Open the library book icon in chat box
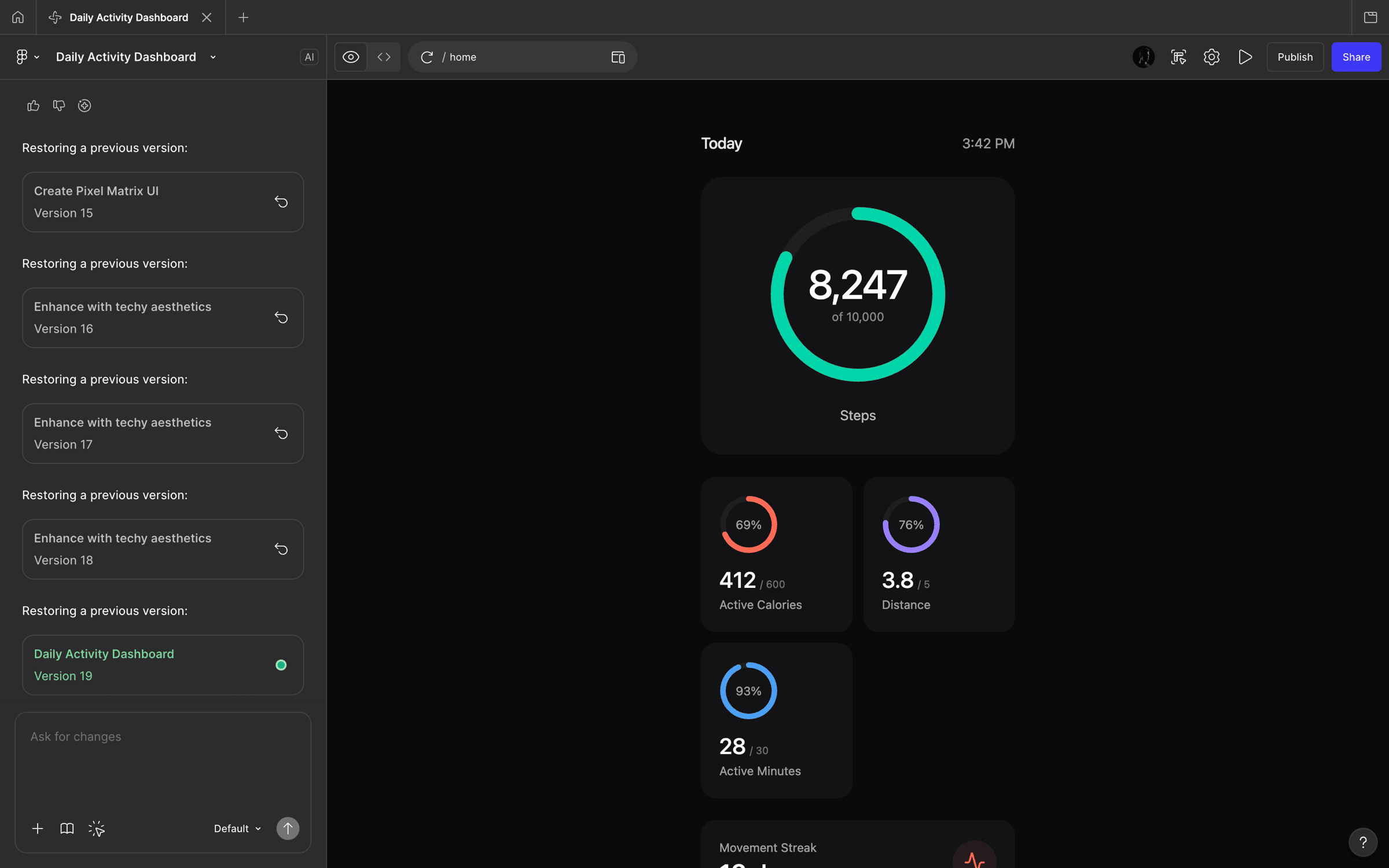Screen dimensions: 1389x868 pyautogui.click(x=67, y=828)
